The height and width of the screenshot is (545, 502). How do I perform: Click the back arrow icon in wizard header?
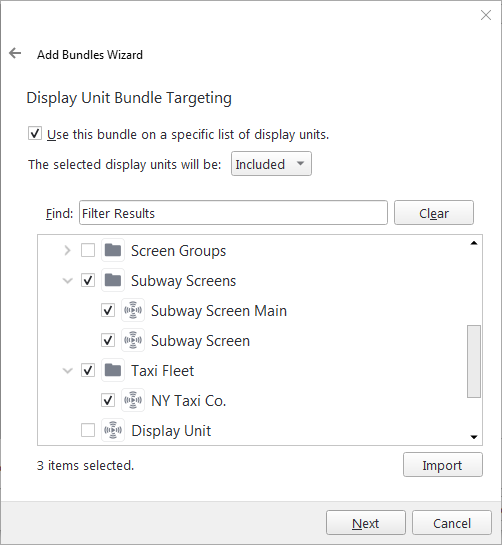[x=15, y=54]
